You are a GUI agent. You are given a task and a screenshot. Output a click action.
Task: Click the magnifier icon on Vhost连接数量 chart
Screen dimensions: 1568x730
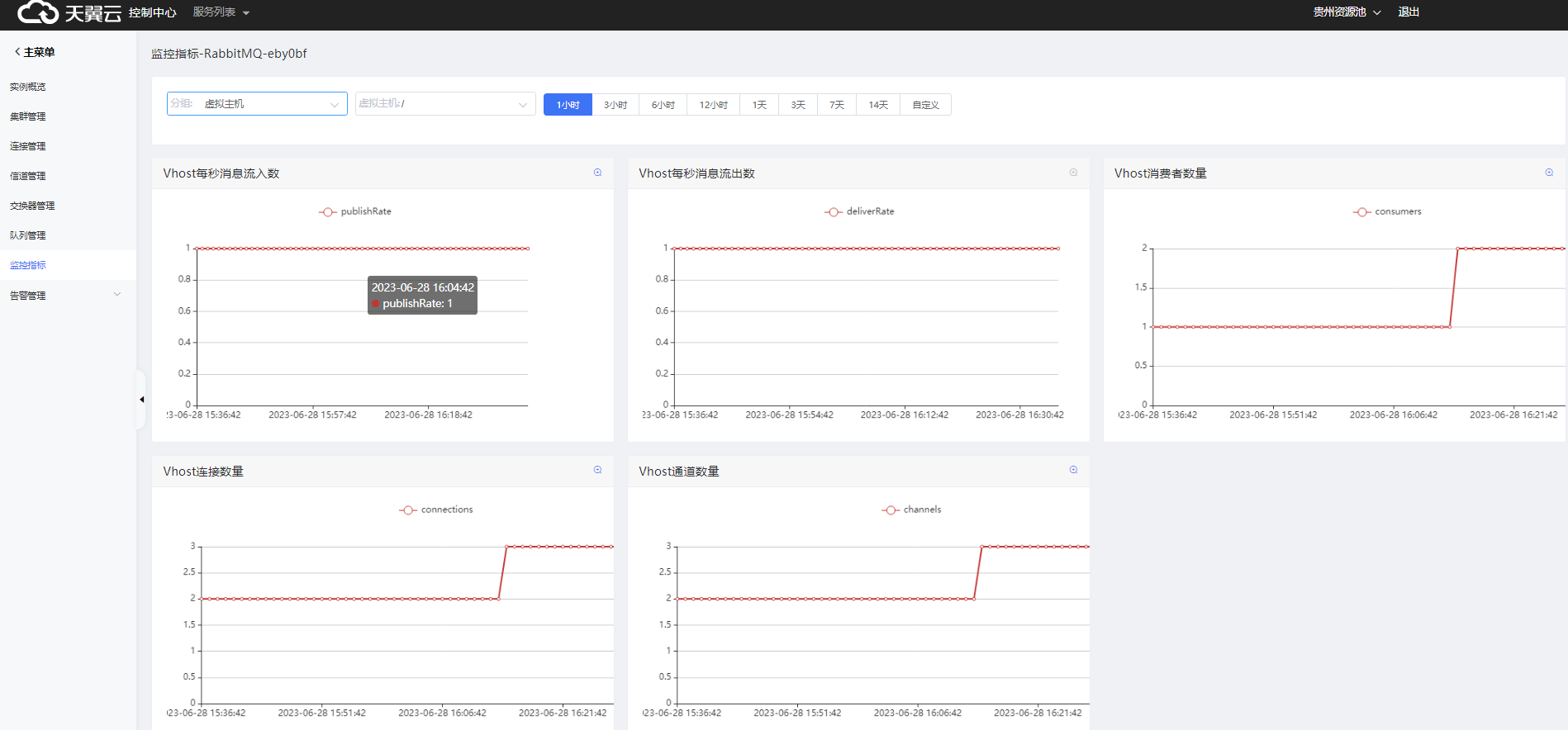pyautogui.click(x=597, y=470)
